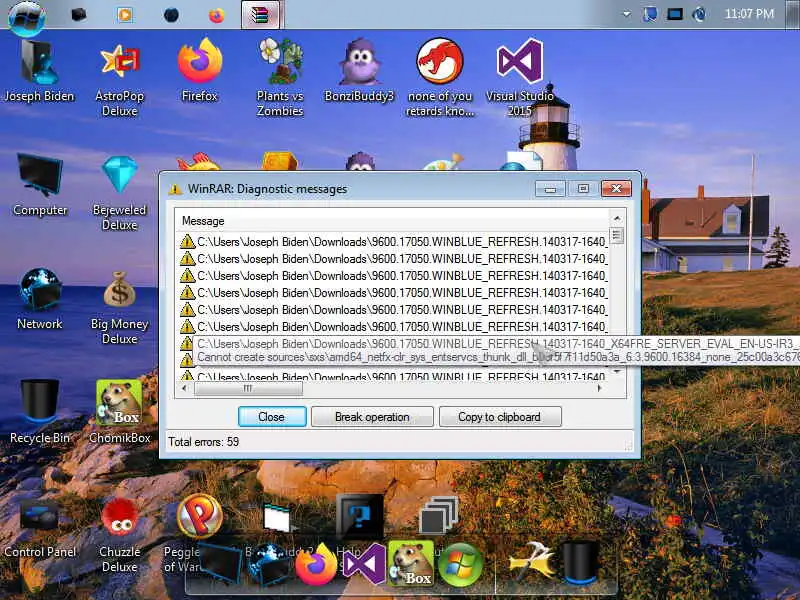Click Firefox icon in the bottom dock
The image size is (800, 600).
[x=316, y=564]
